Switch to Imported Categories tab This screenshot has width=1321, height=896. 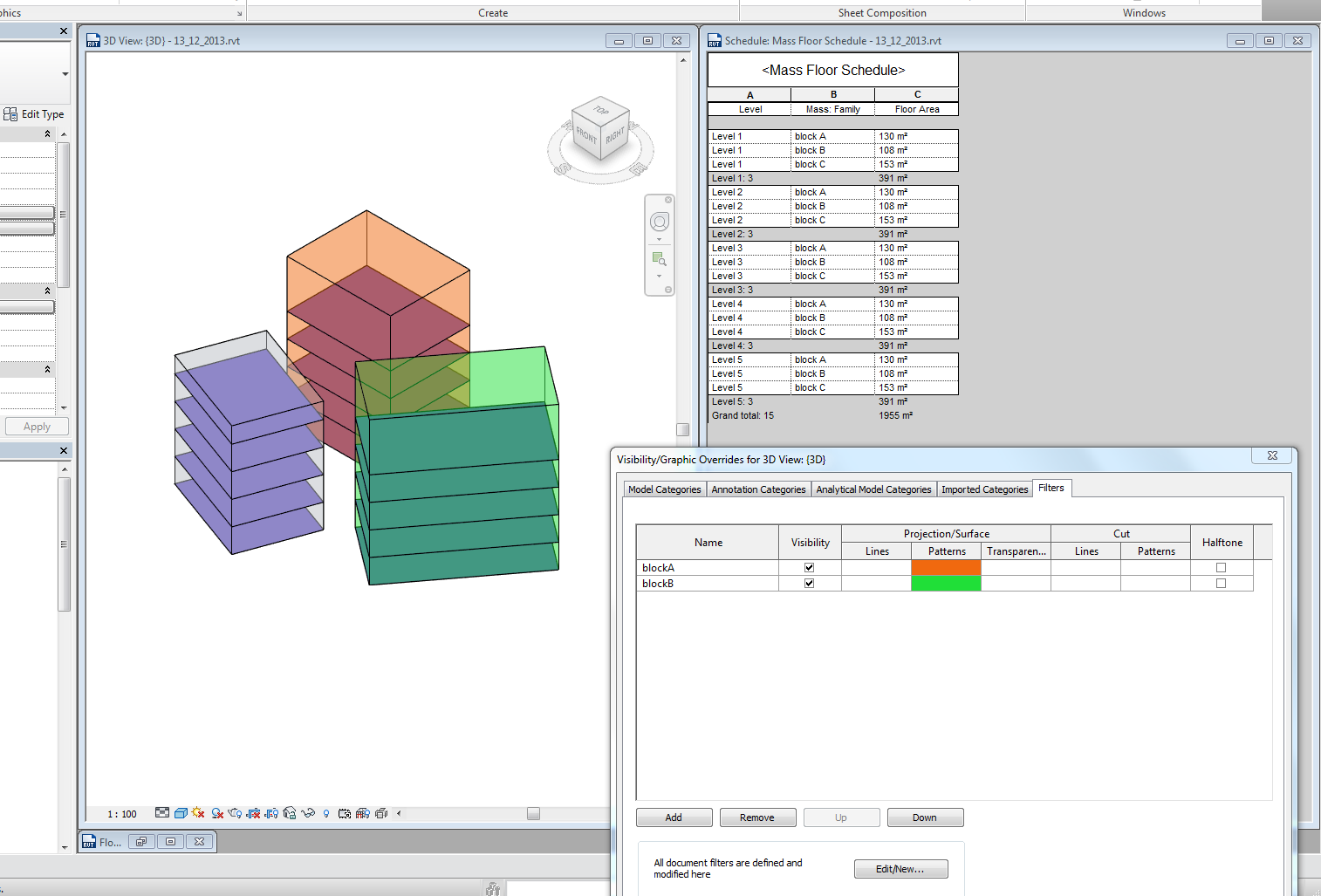[x=984, y=489]
